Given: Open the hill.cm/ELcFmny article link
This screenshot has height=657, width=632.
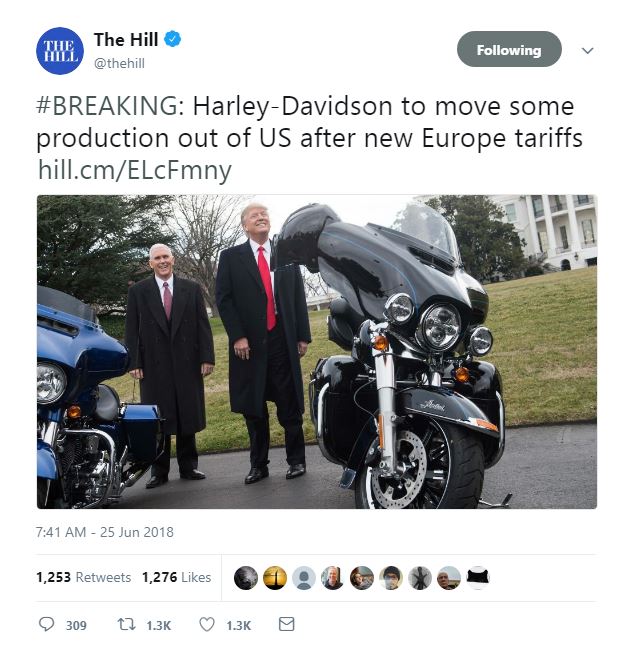Looking at the screenshot, I should pyautogui.click(x=135, y=171).
